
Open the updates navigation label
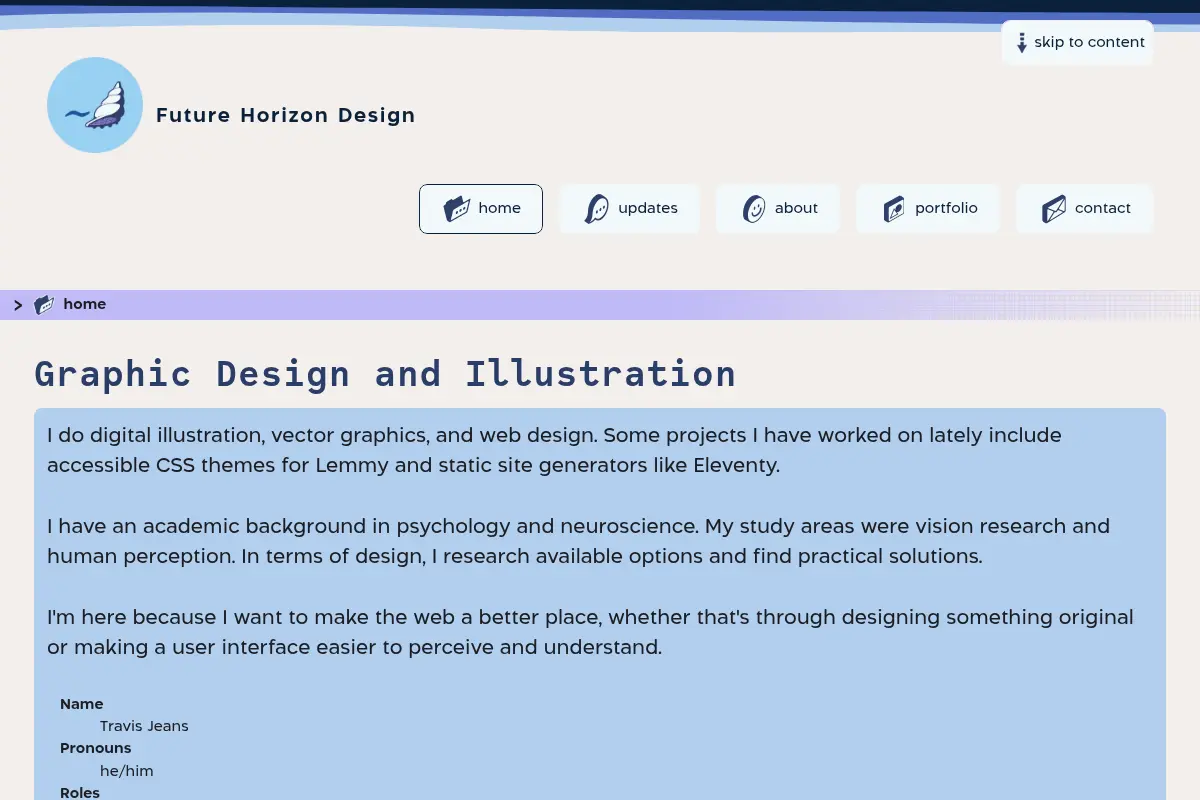648,208
